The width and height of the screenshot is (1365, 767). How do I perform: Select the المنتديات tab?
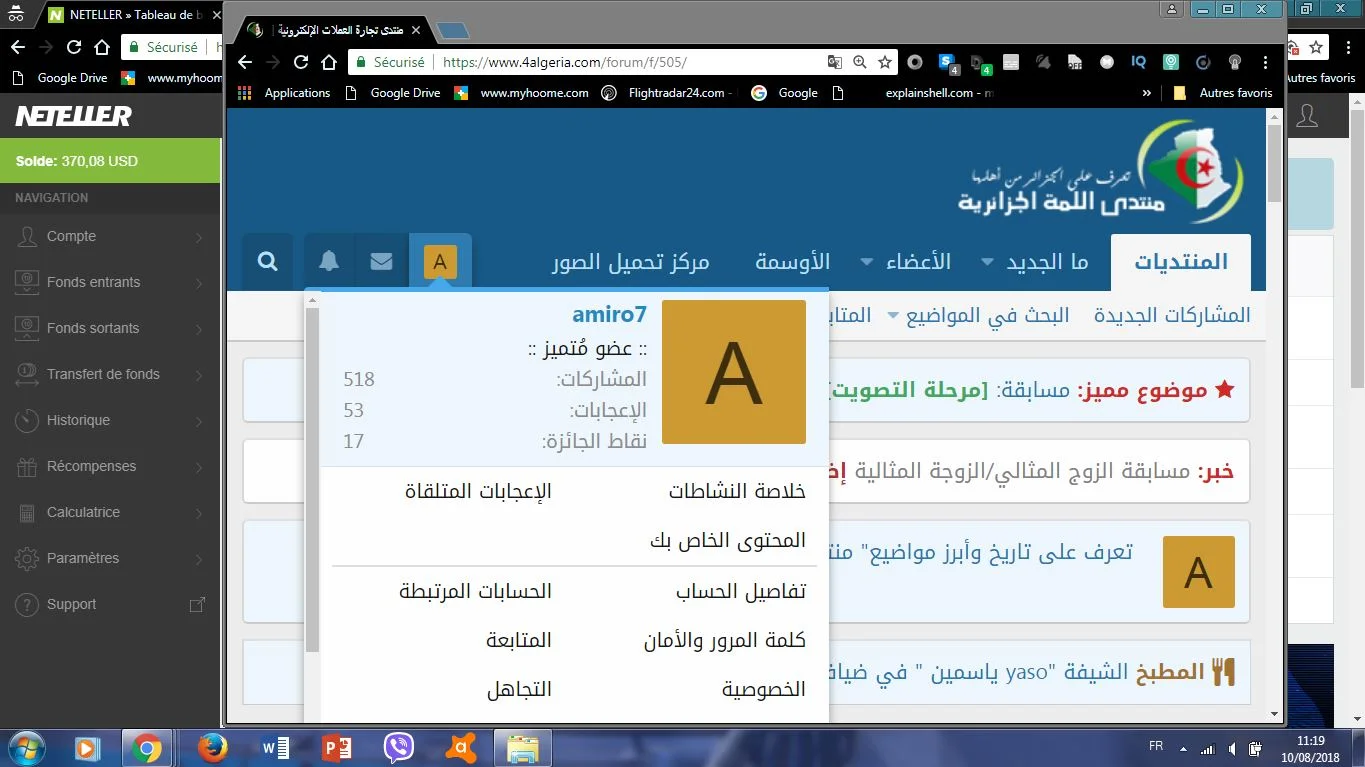tap(1180, 262)
